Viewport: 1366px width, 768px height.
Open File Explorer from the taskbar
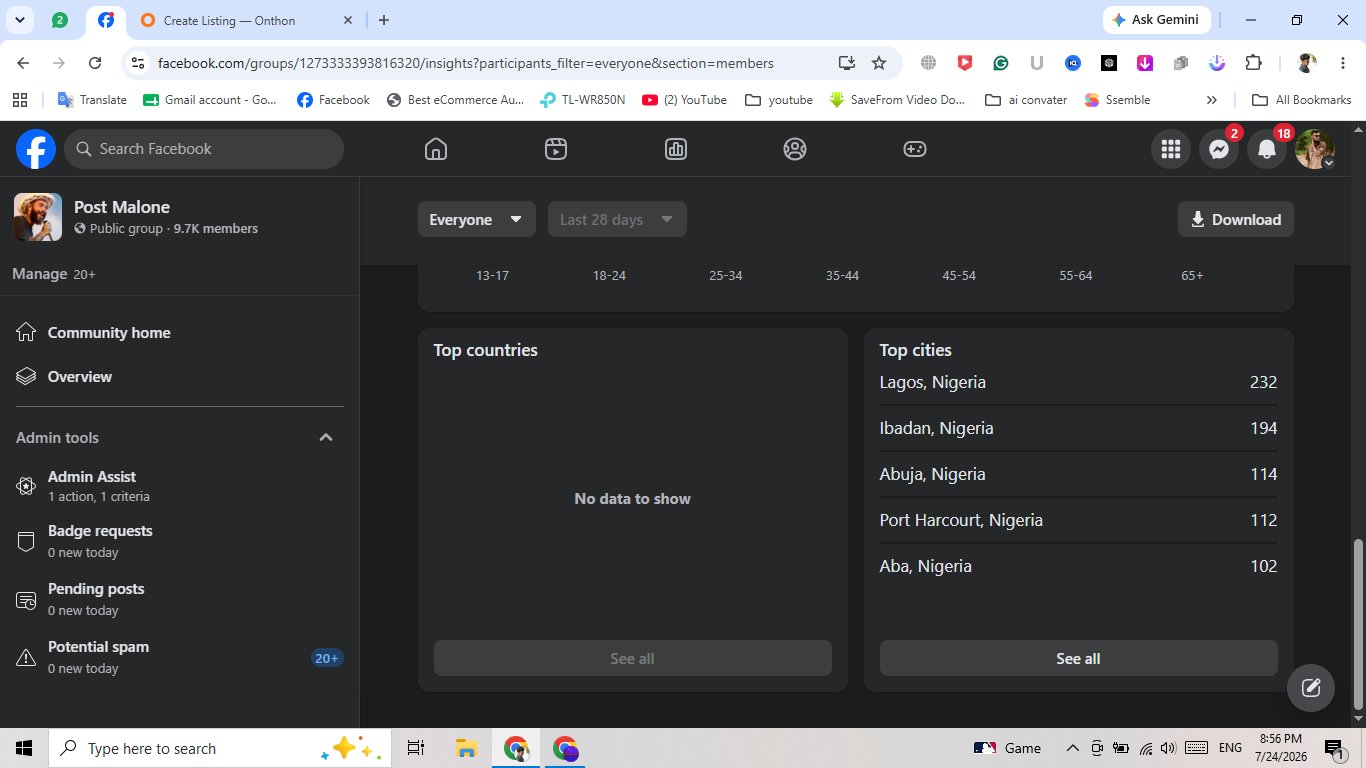466,748
